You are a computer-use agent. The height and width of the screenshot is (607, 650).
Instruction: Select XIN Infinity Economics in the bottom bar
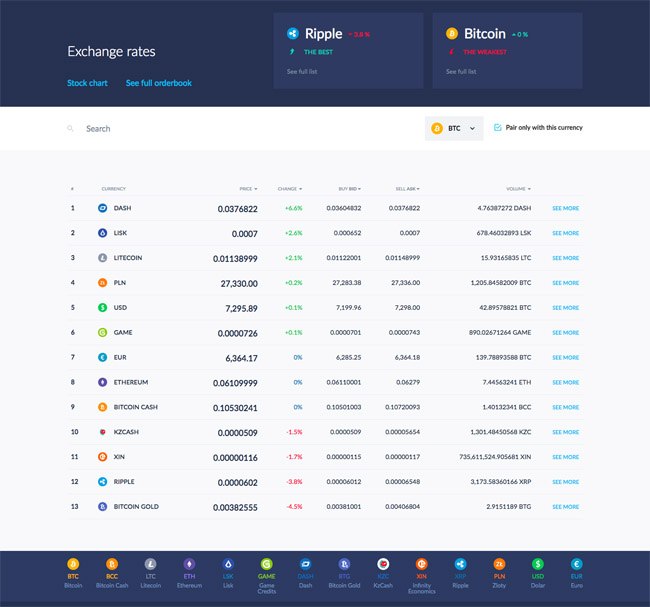pos(422,576)
